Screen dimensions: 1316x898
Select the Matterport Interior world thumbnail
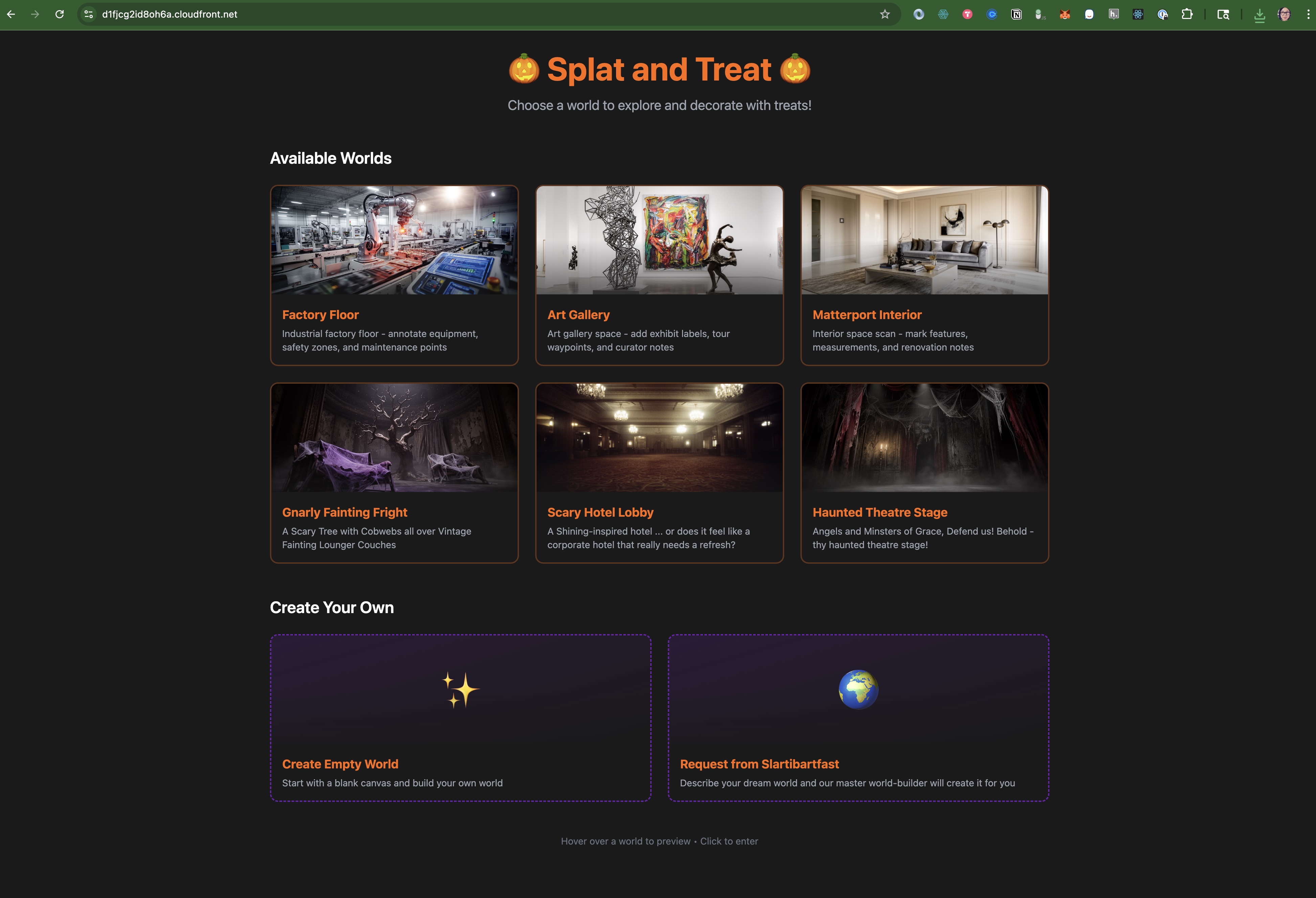tap(924, 240)
